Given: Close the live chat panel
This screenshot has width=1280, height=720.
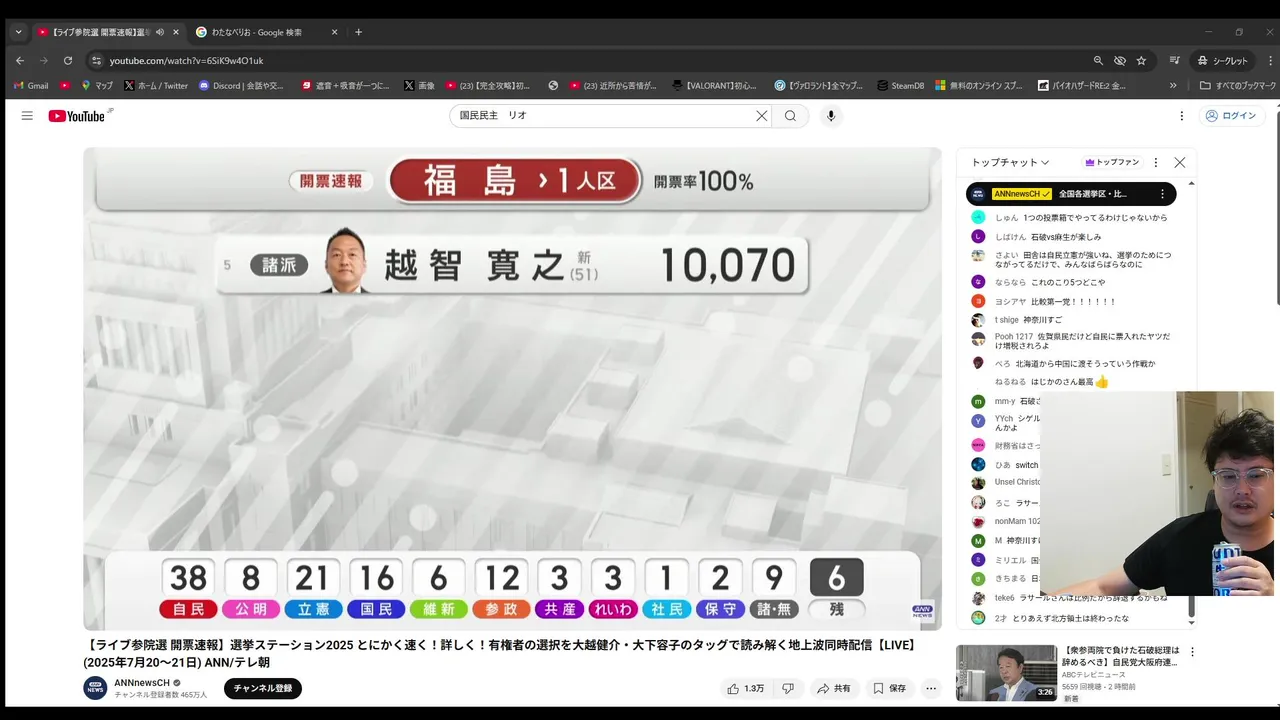Looking at the screenshot, I should point(1180,162).
